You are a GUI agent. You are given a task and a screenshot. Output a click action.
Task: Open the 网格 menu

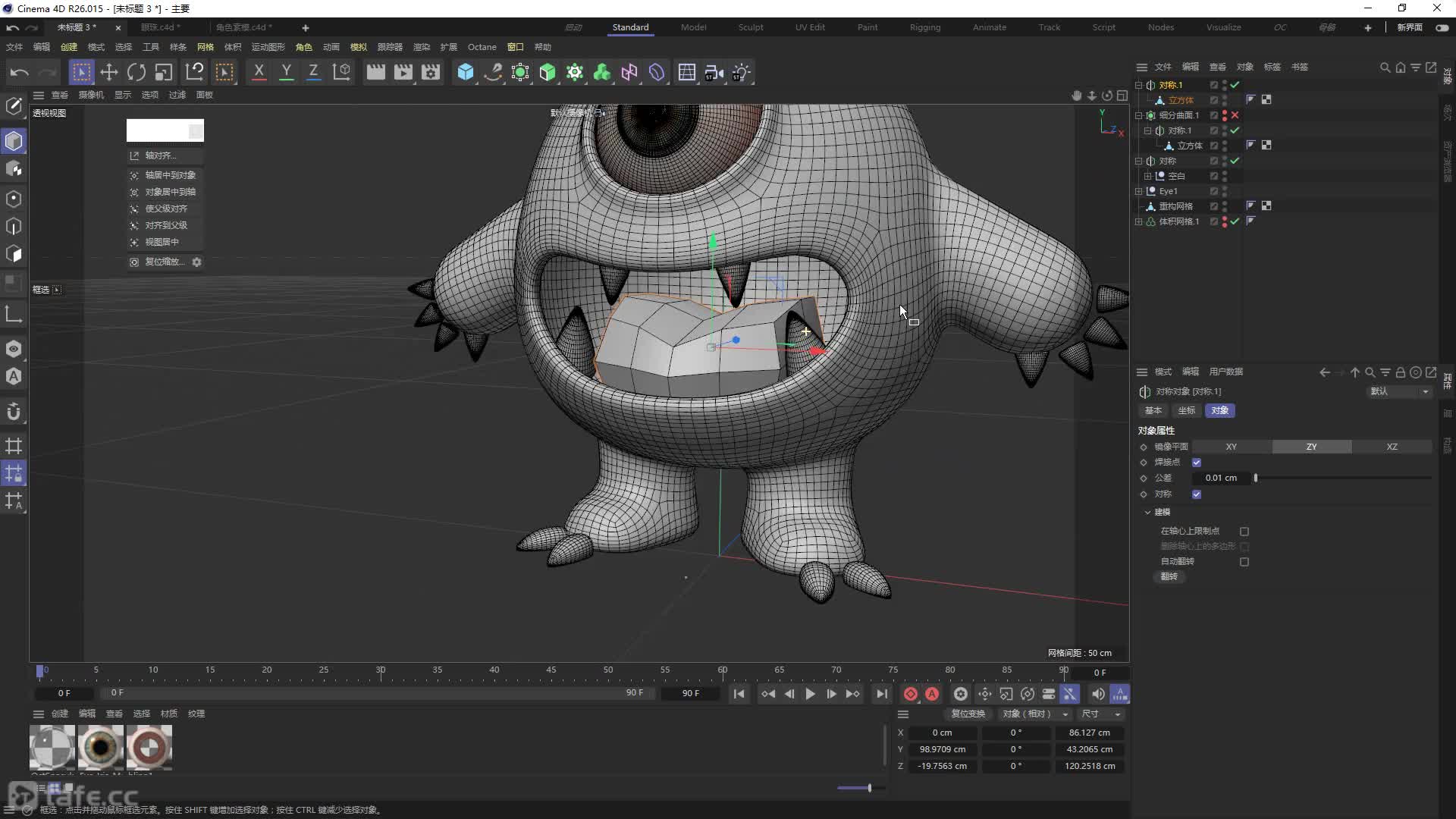tap(206, 47)
